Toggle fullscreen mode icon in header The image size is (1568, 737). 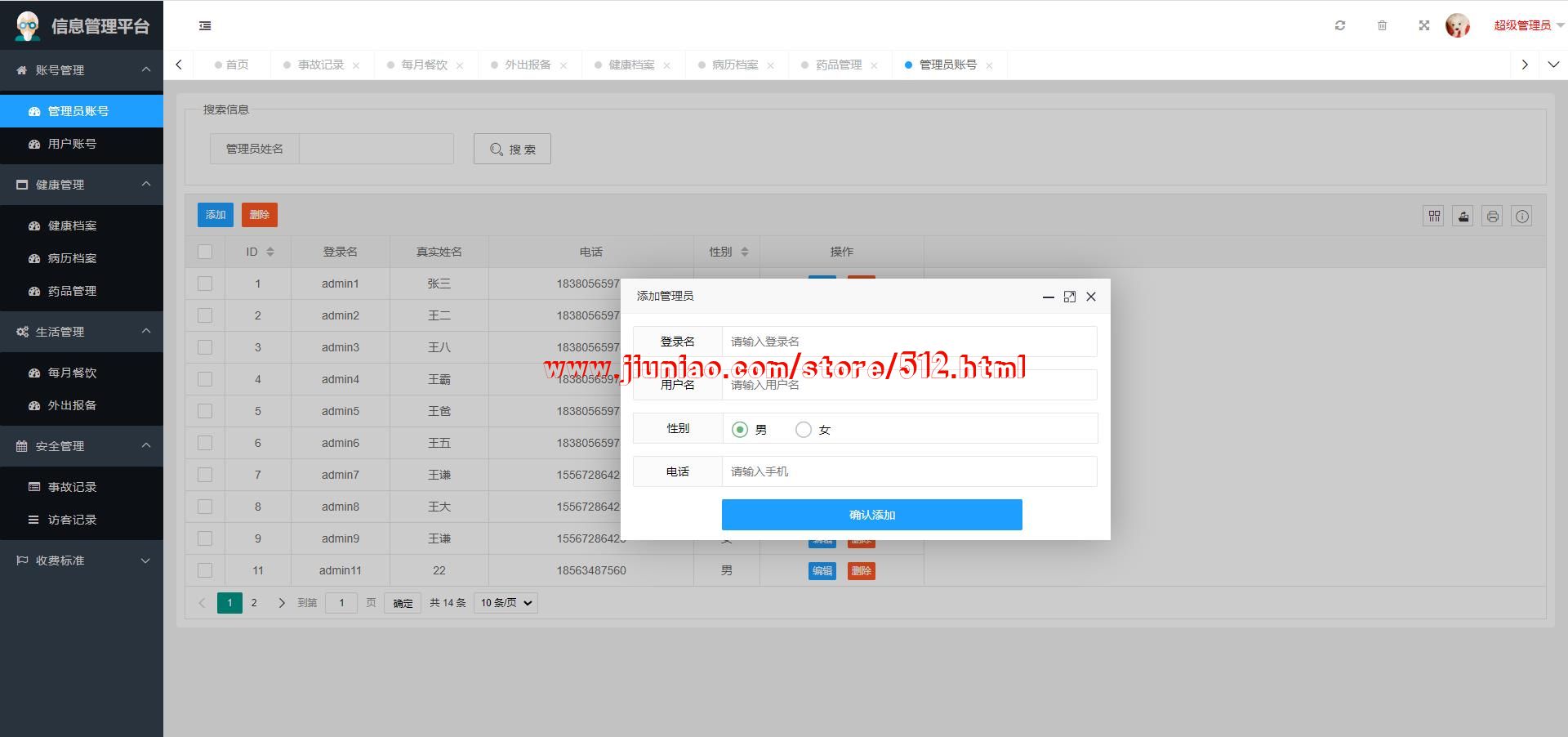pos(1424,25)
